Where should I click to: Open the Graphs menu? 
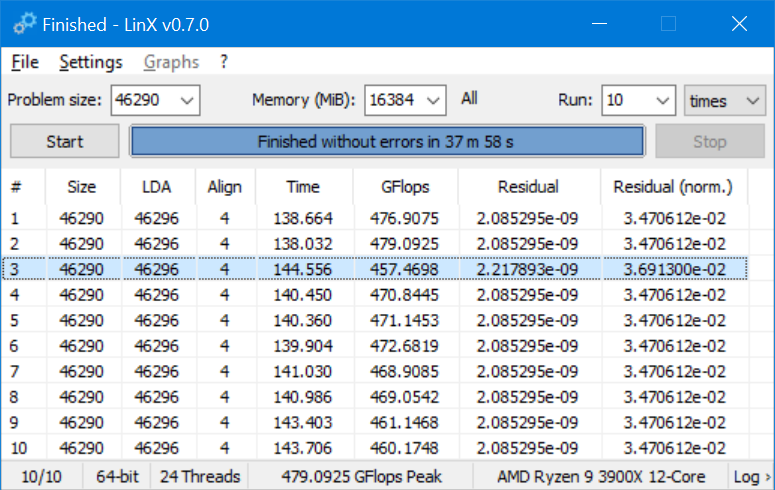tap(172, 62)
